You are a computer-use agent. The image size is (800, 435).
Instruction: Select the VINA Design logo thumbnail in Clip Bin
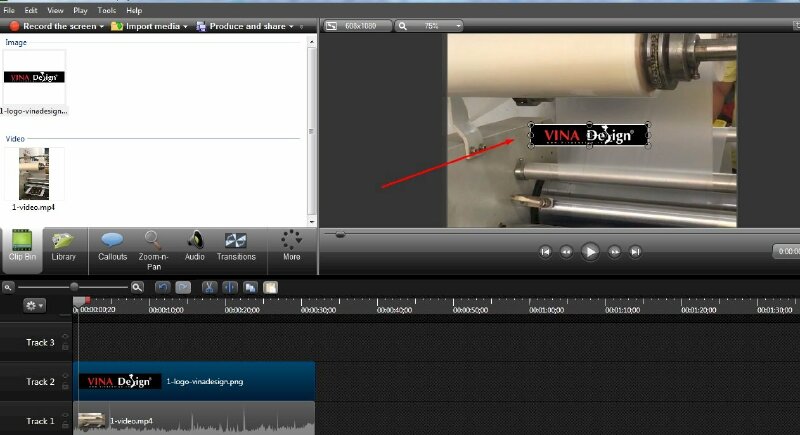point(34,77)
